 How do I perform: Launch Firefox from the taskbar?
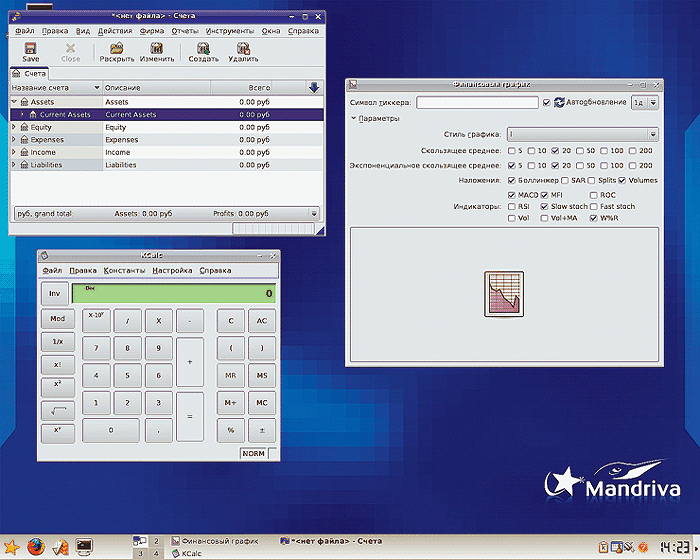pos(36,547)
